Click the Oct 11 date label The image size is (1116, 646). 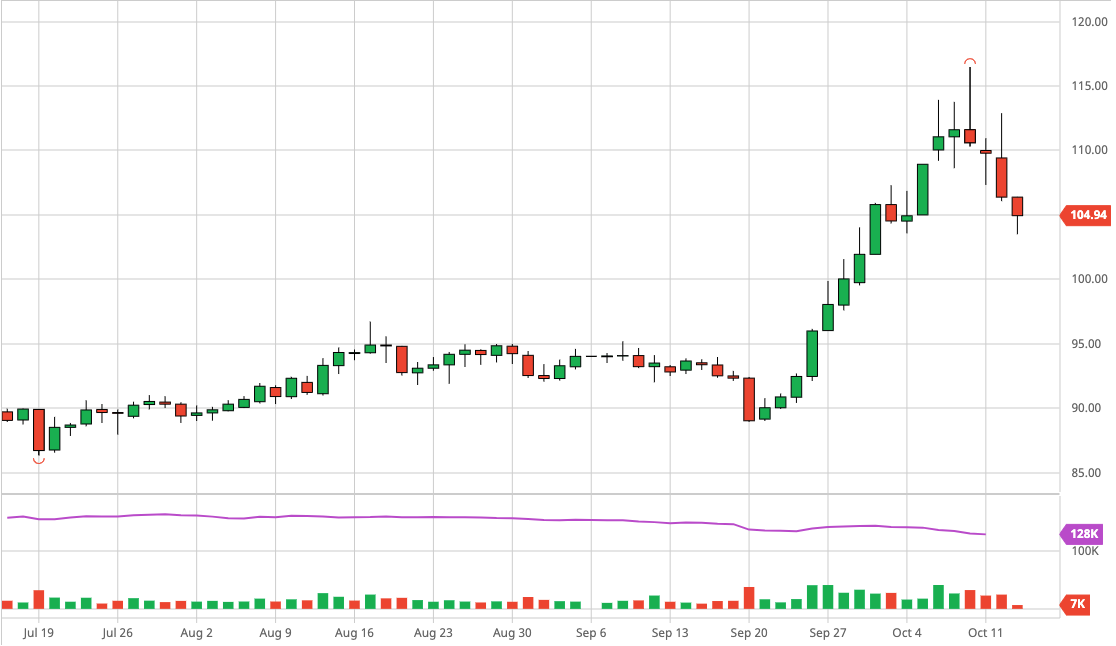tap(986, 632)
